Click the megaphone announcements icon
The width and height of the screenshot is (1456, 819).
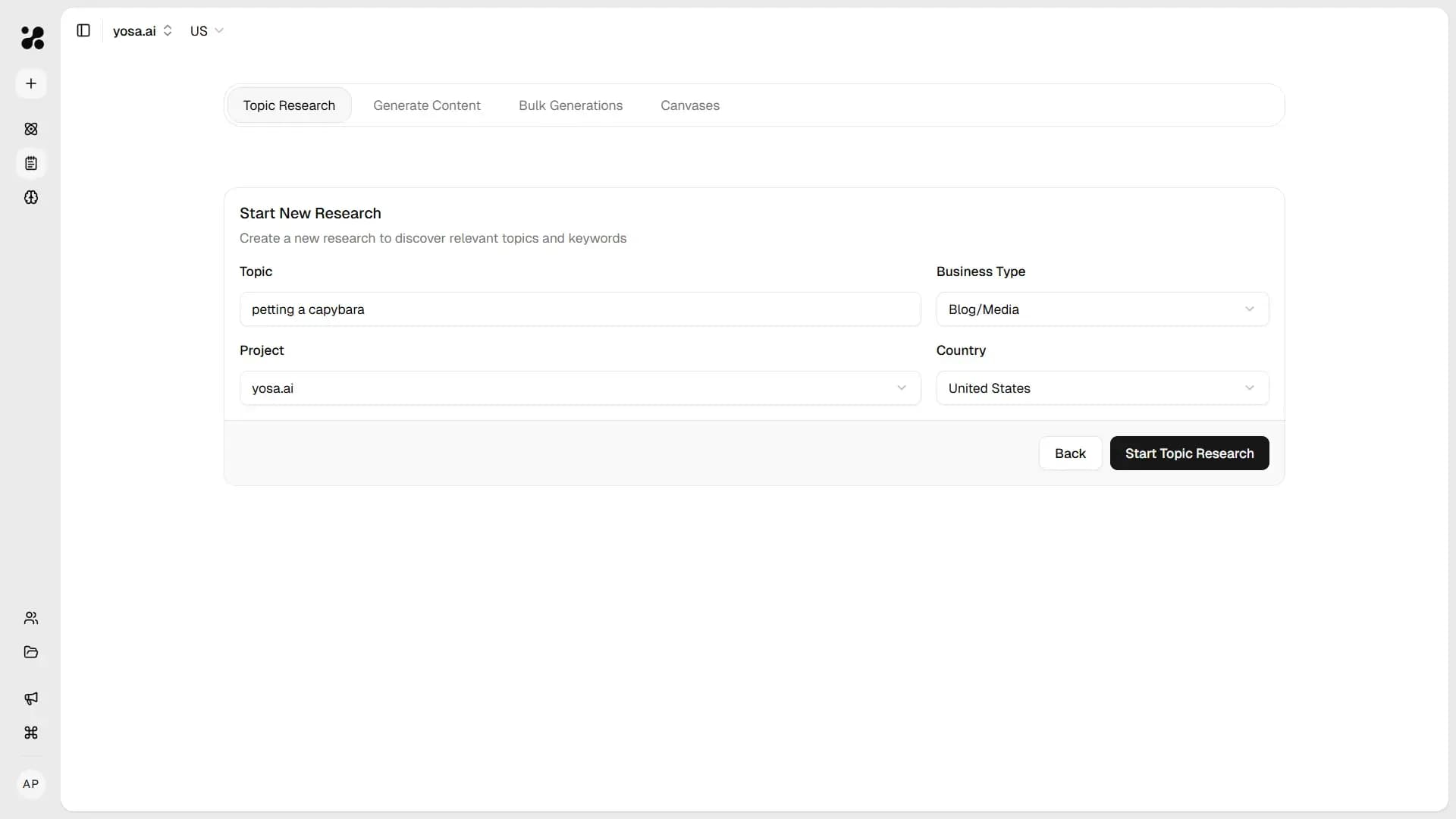click(30, 698)
